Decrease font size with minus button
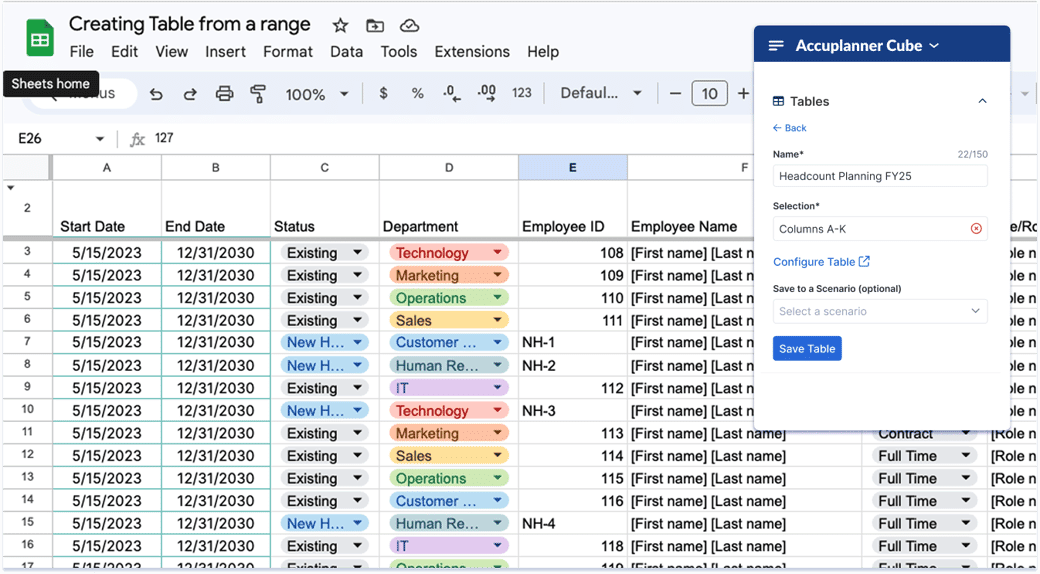This screenshot has width=1040, height=574. pos(675,94)
